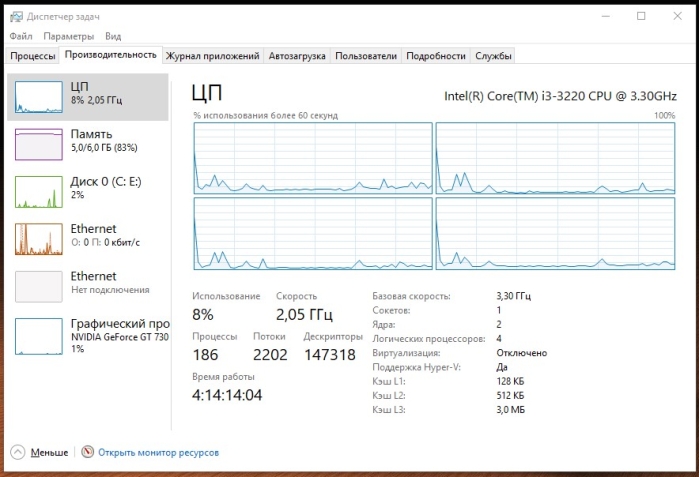Switch to the Журнал приложений tab
The image size is (699, 477).
pyautogui.click(x=213, y=56)
